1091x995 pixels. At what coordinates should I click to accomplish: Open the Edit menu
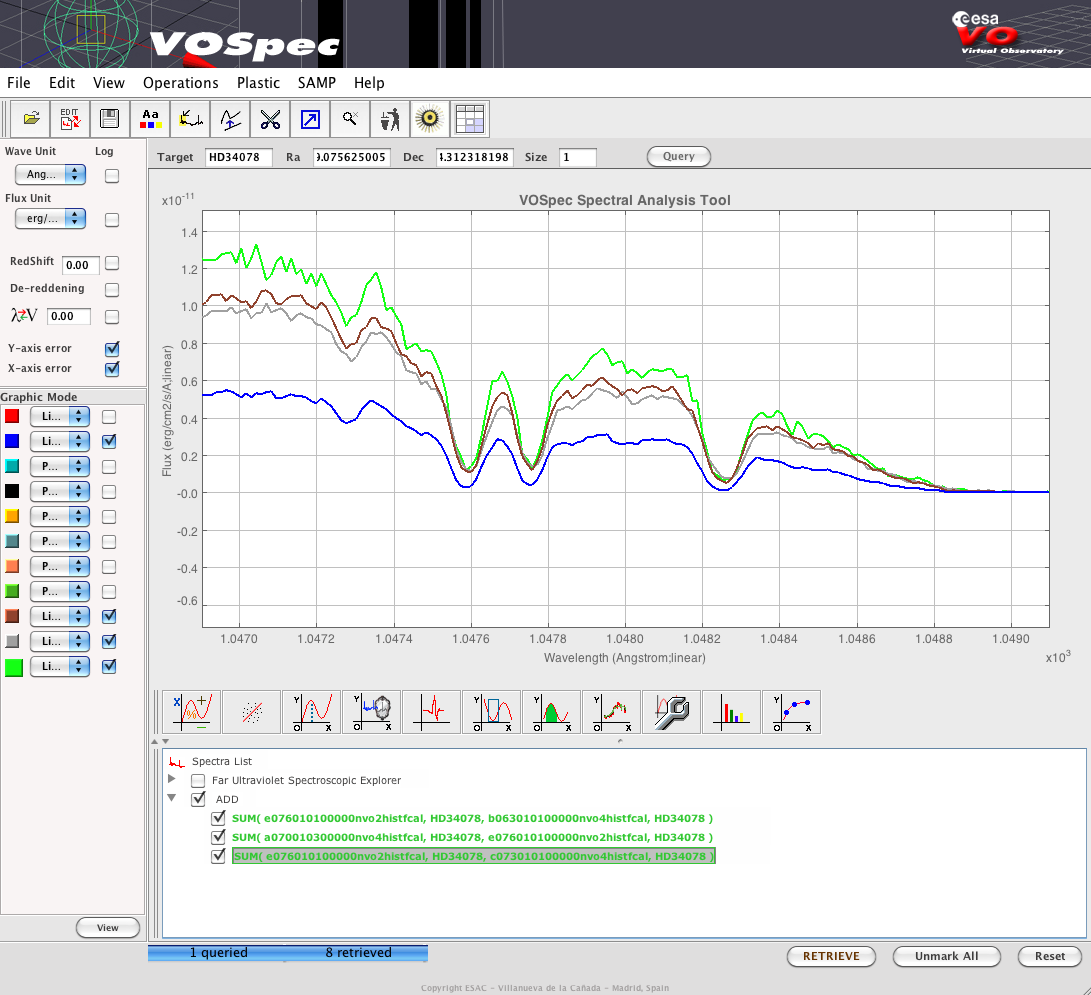pyautogui.click(x=62, y=83)
